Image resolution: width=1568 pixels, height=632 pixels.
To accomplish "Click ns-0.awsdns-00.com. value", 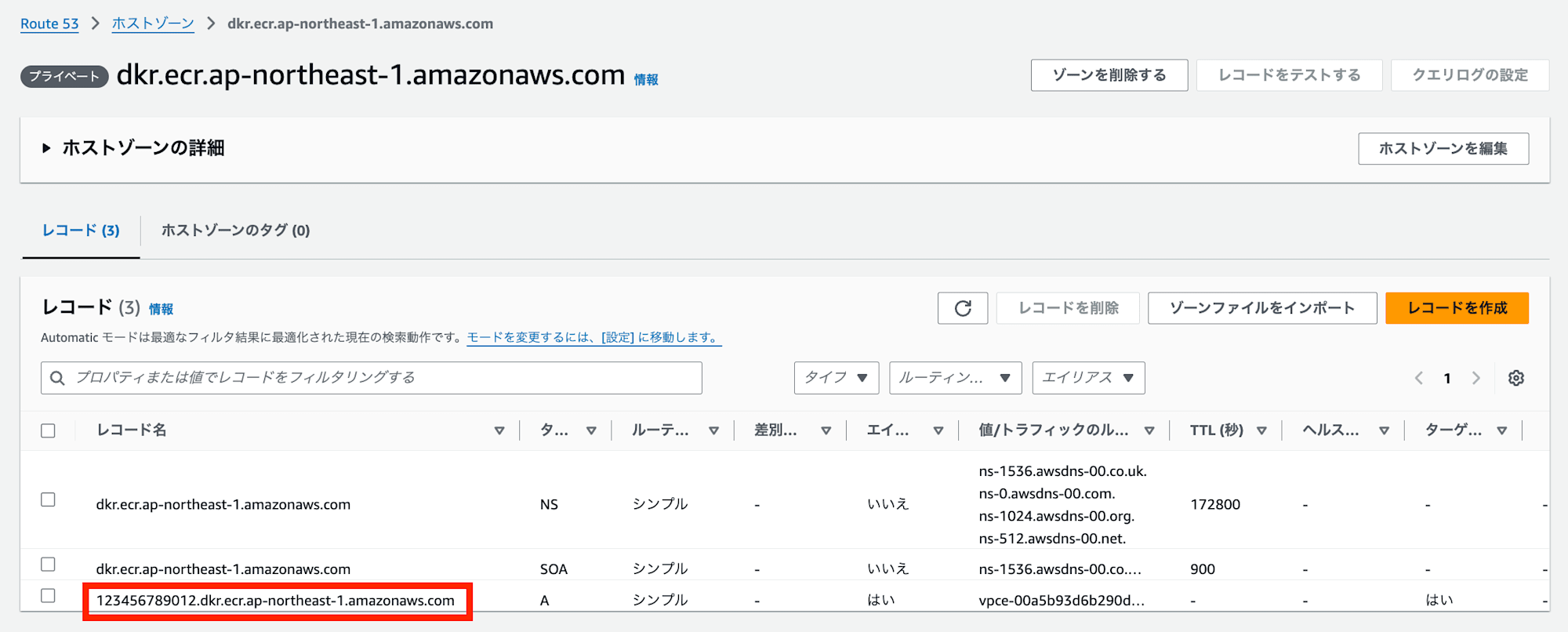I will coord(1047,494).
